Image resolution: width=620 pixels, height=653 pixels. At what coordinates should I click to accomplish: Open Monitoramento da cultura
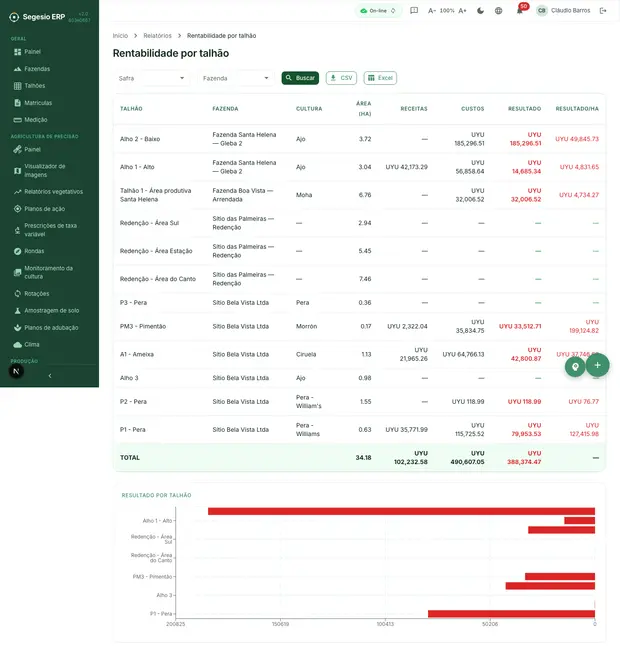49,272
